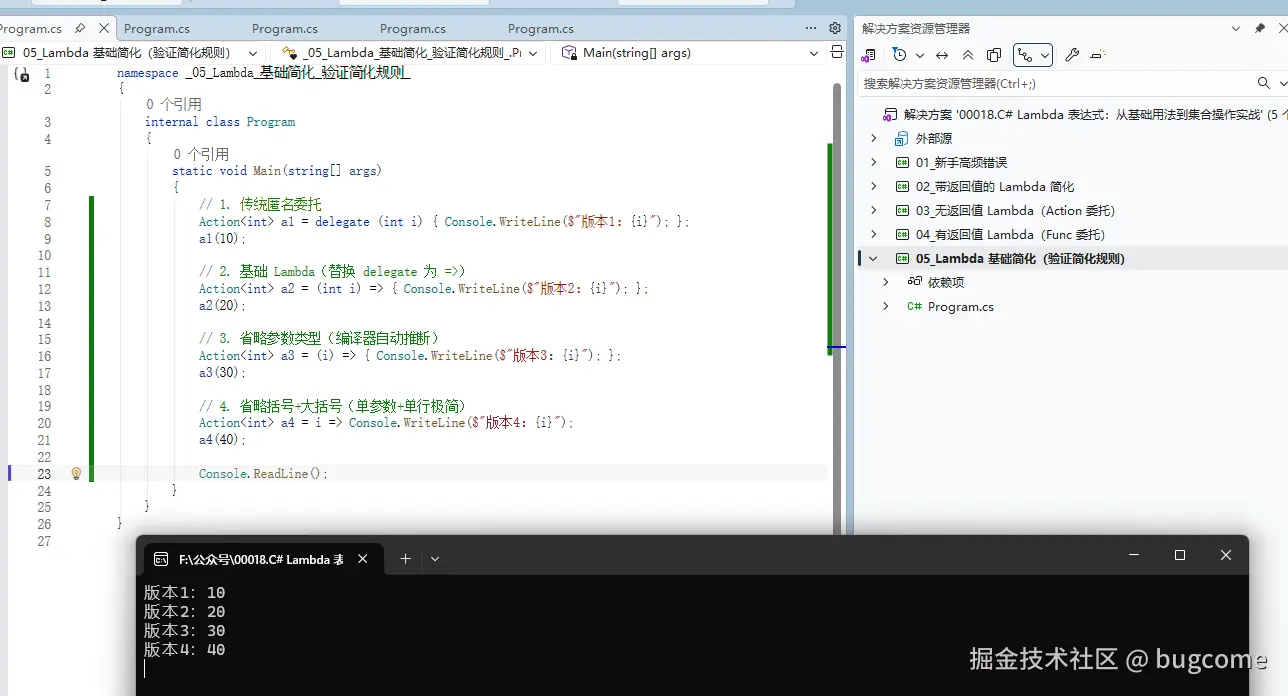Expand the 04_有返回值 Lambda project
Screen dimensions: 1288x696
point(874,234)
